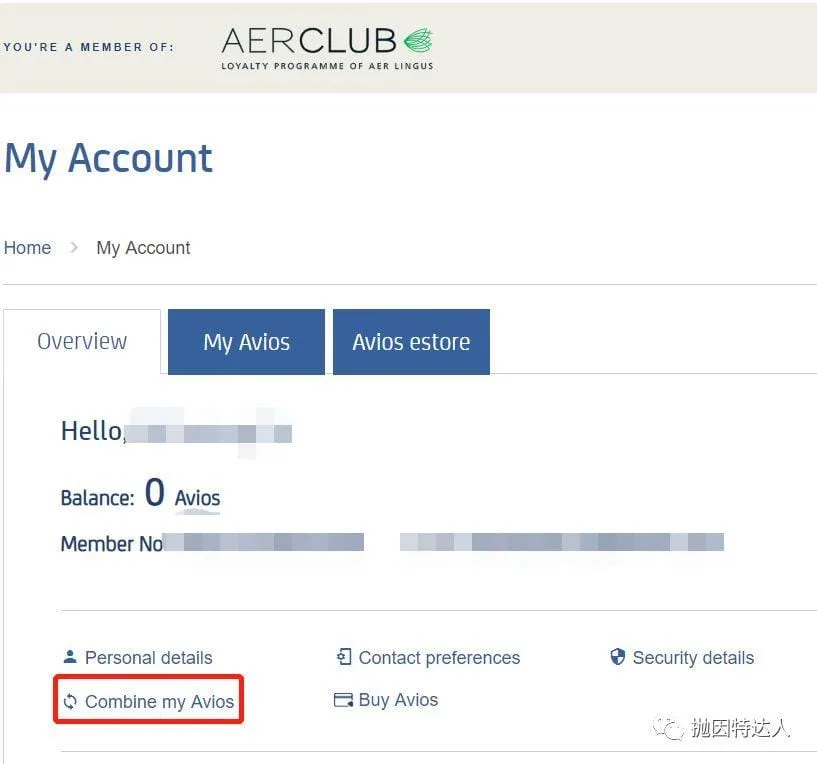Click My Account breadcrumb link
Screen dimensions: 817x764
point(143,248)
